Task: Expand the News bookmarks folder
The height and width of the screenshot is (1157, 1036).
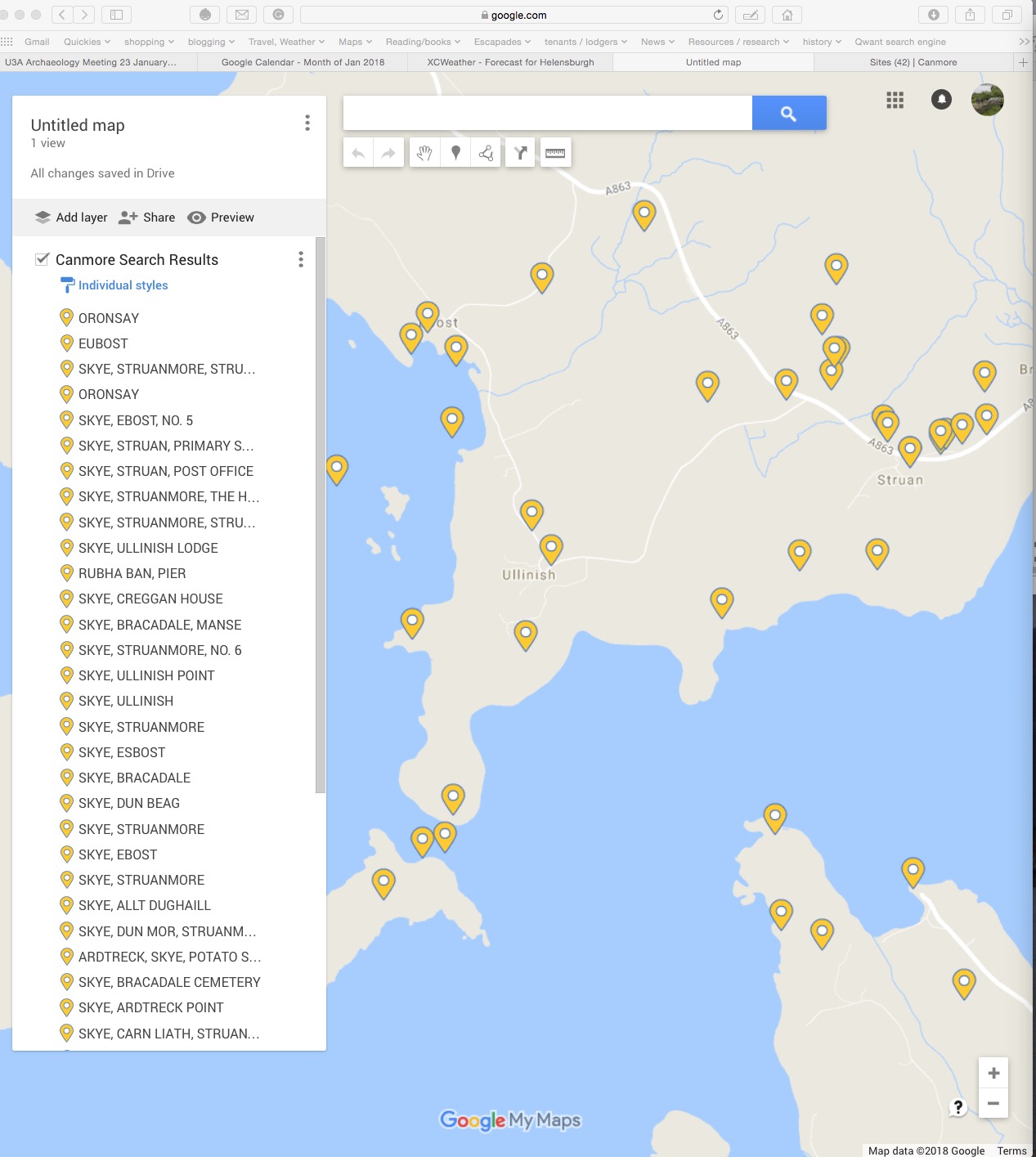Action: pos(657,42)
